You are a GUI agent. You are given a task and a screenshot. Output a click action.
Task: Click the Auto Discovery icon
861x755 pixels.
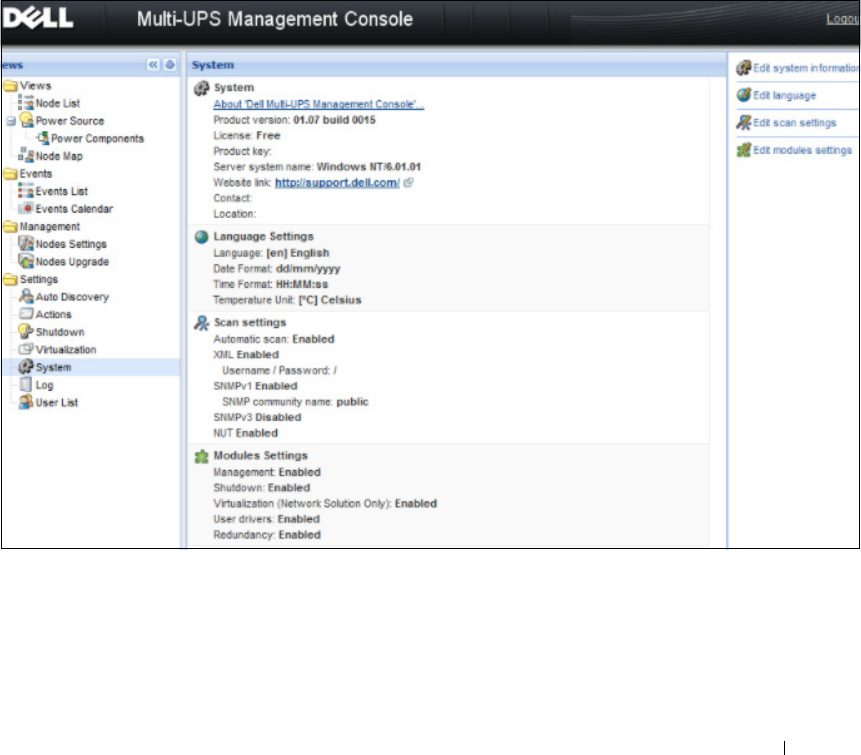26,297
